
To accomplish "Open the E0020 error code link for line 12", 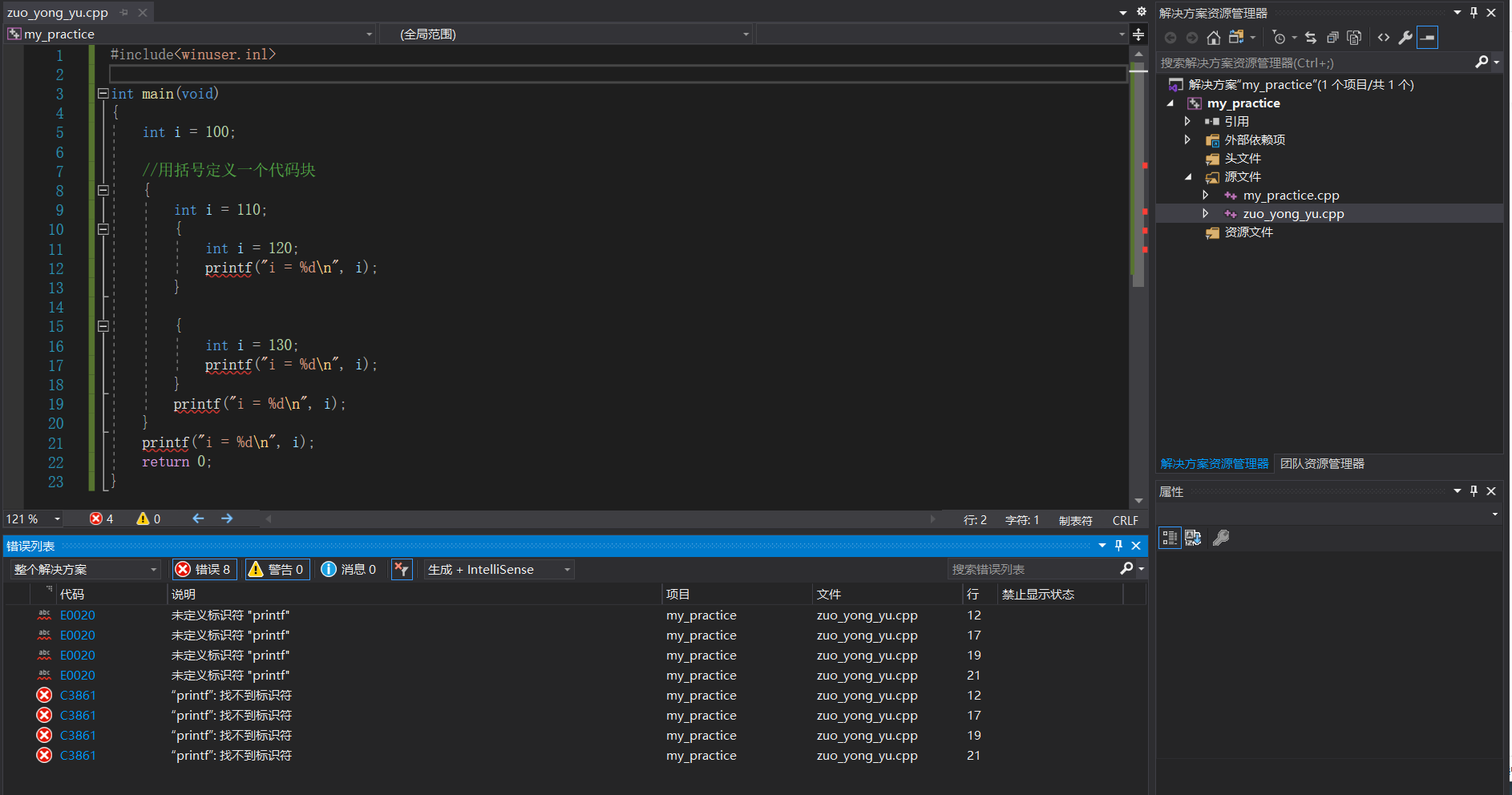I will [x=78, y=615].
